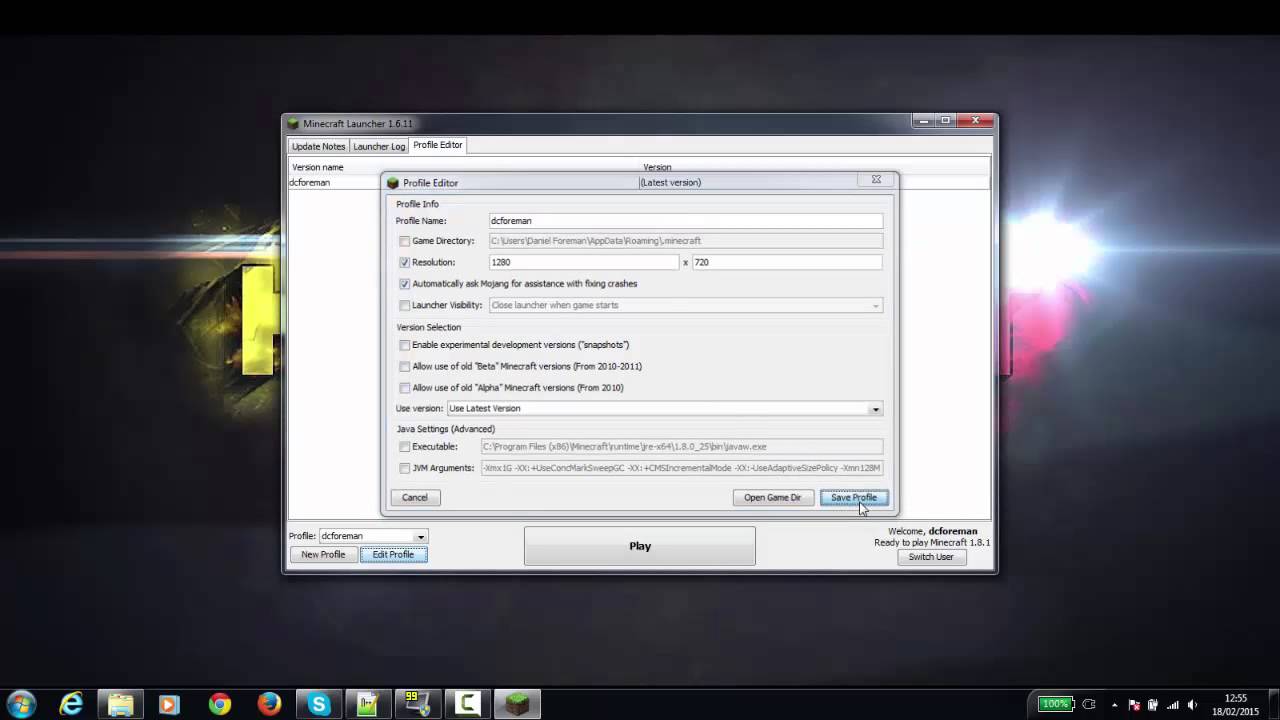Open Camtasia from the taskbar
This screenshot has width=1280, height=720.
point(467,704)
